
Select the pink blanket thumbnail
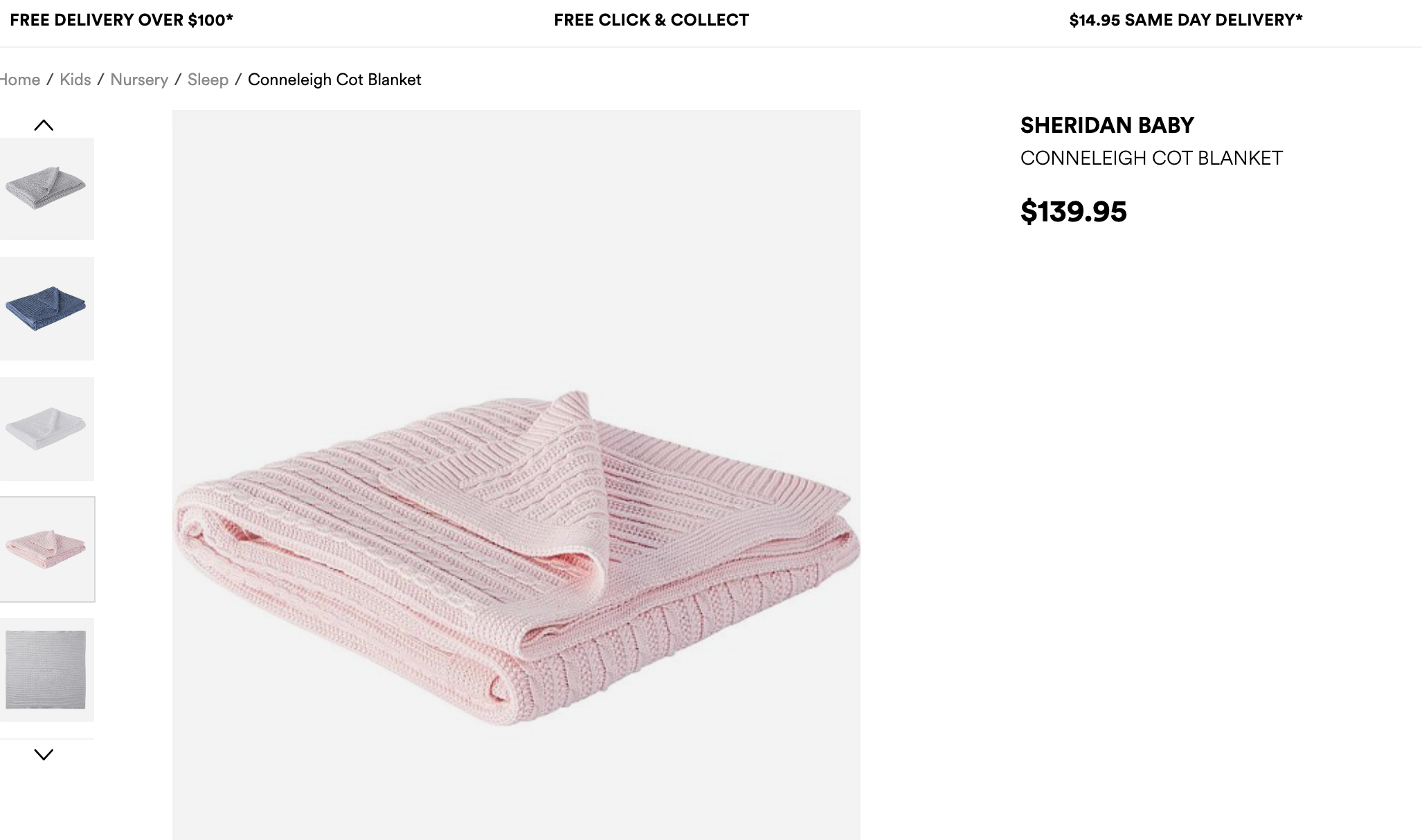click(46, 549)
